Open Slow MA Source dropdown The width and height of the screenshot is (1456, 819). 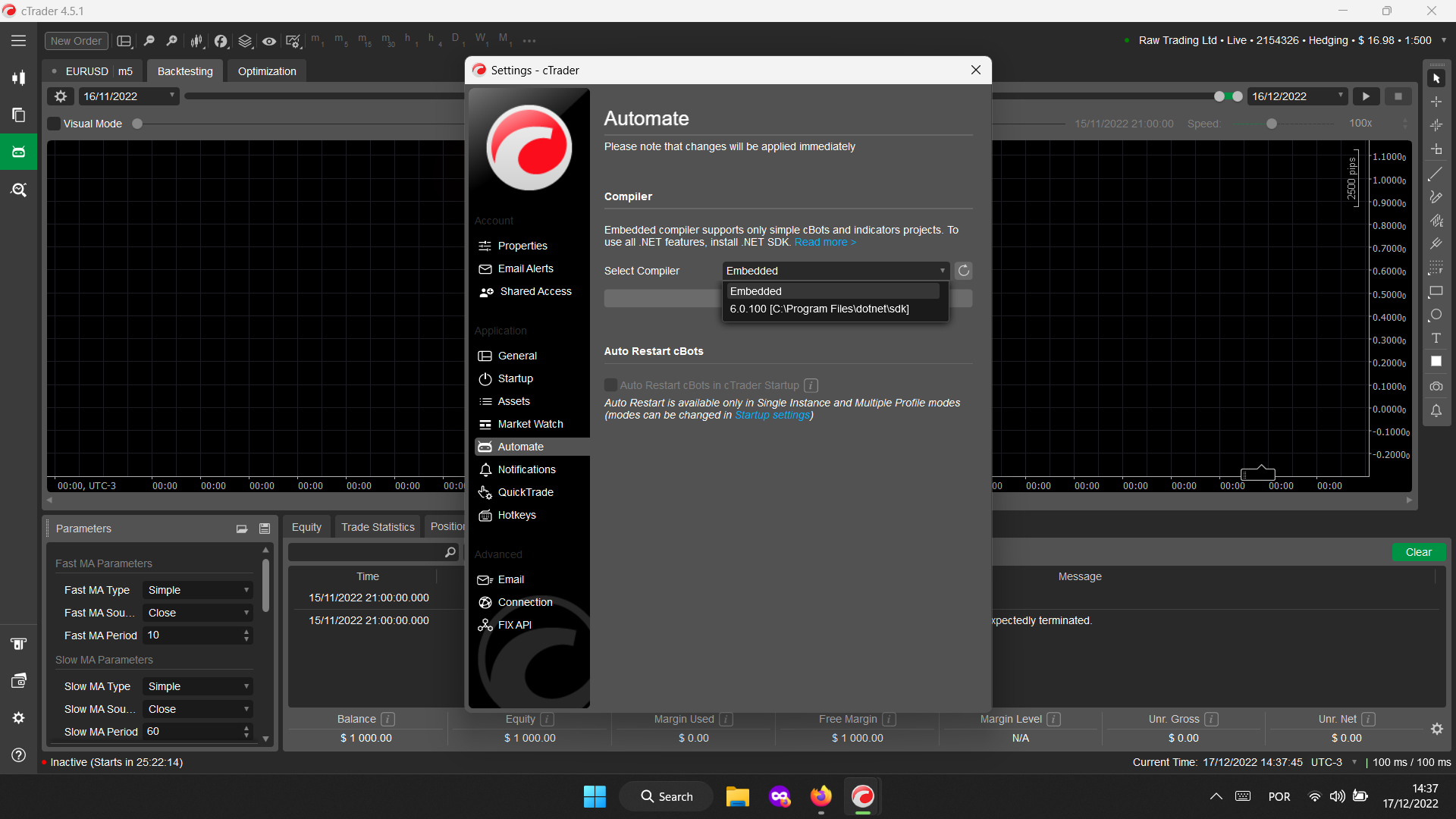[x=198, y=709]
